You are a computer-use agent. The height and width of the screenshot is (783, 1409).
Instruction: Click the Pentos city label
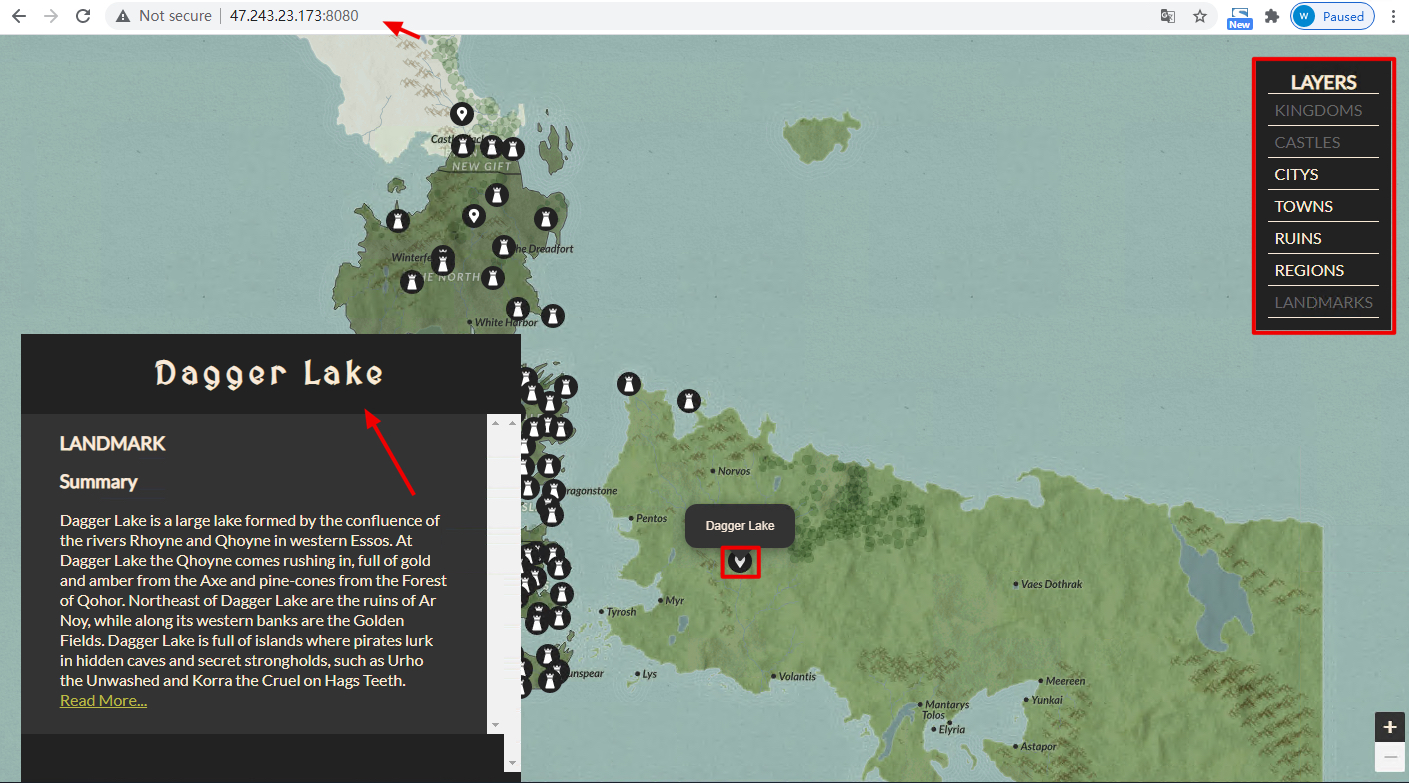pos(651,519)
